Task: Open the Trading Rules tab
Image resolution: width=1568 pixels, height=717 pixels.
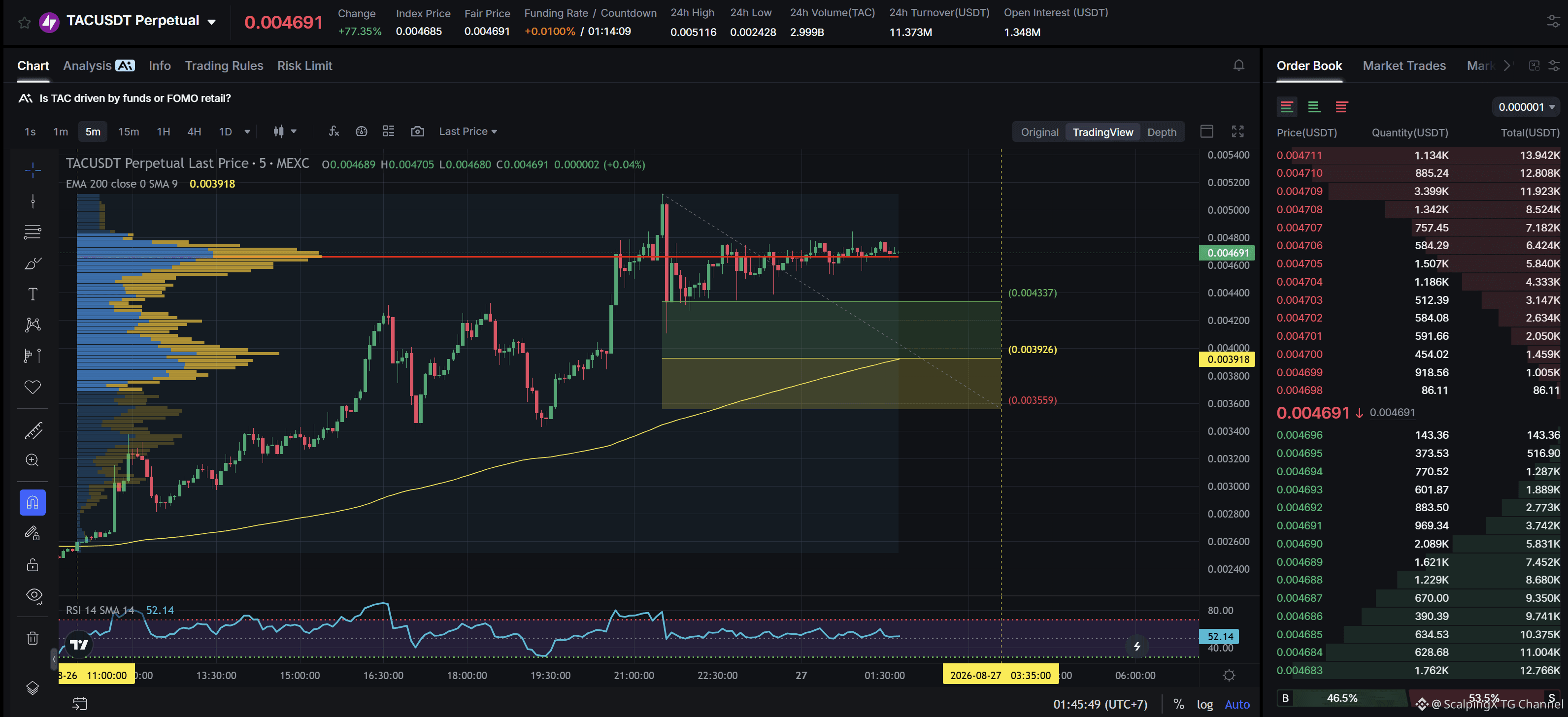Action: coord(224,65)
